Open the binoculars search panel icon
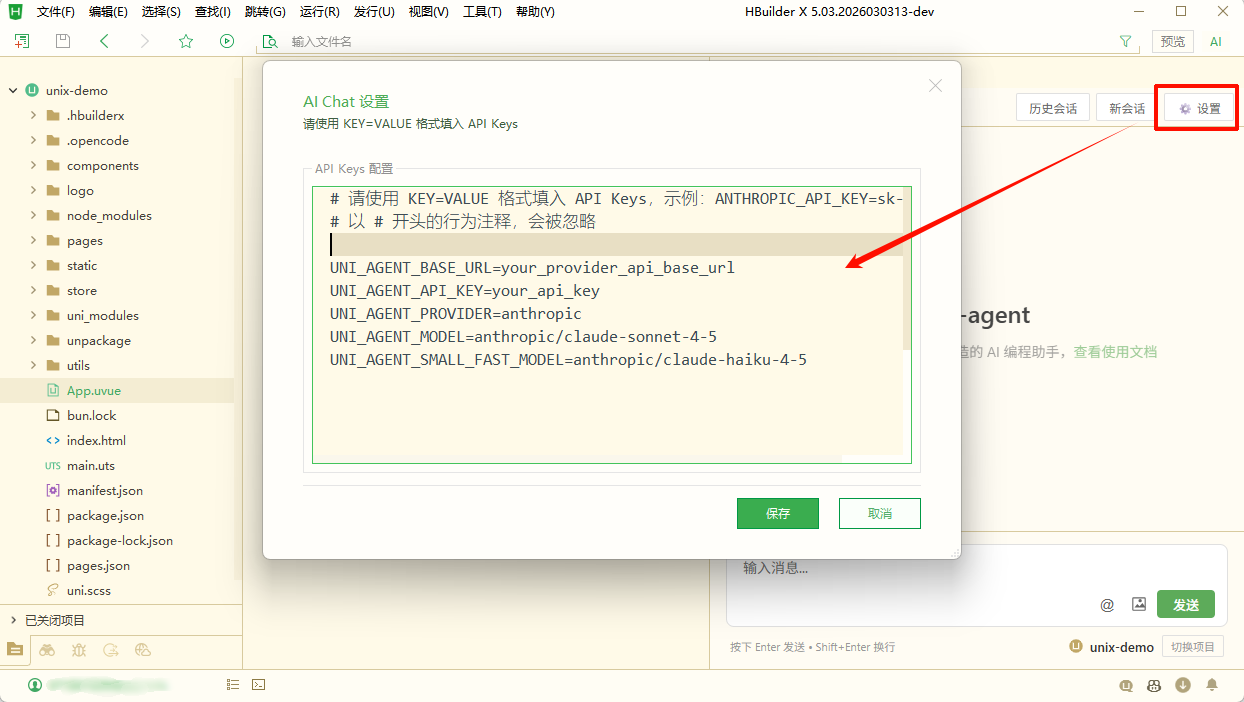The width and height of the screenshot is (1244, 702). (47, 650)
